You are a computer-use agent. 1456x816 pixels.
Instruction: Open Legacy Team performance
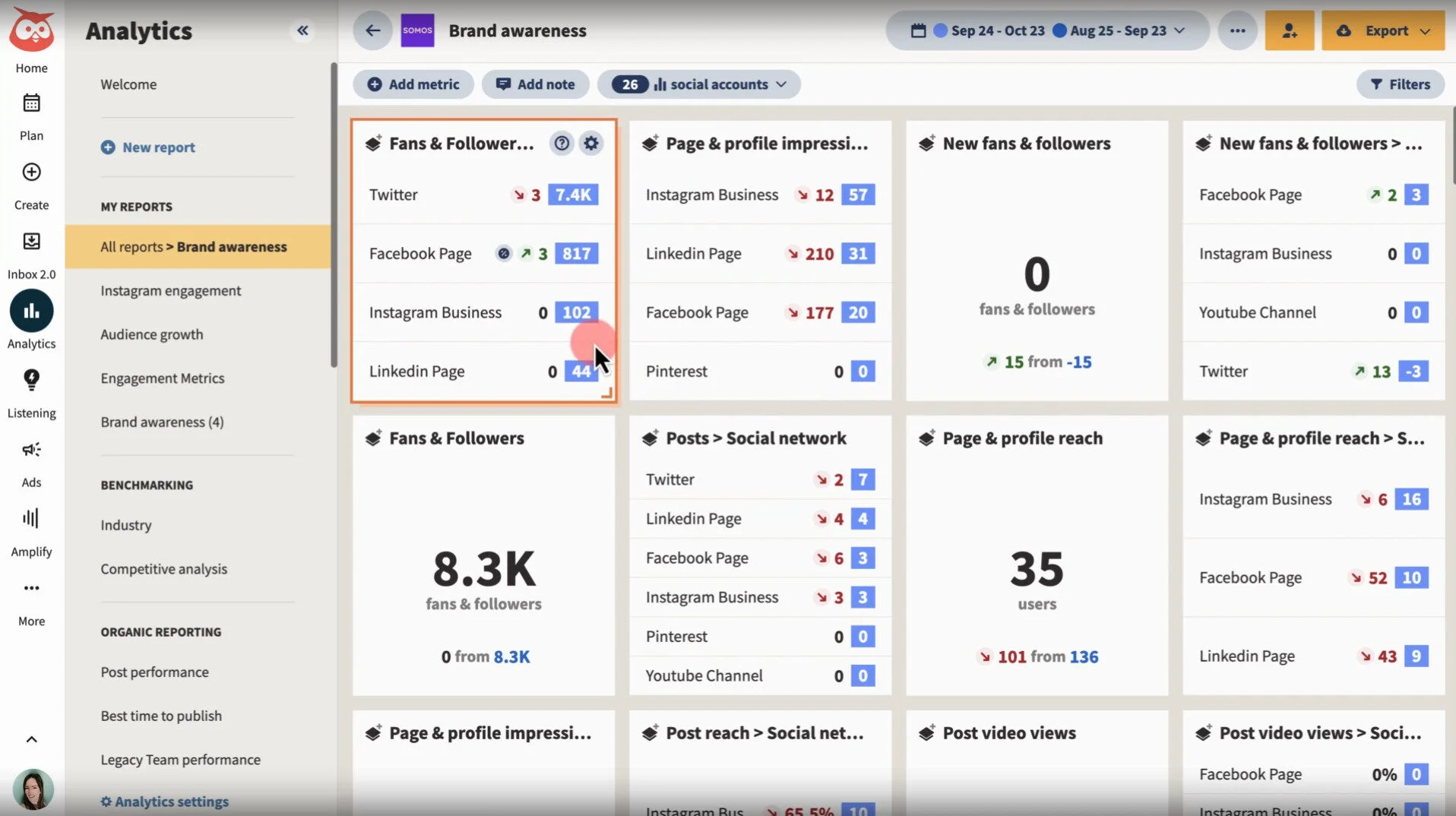pos(181,759)
